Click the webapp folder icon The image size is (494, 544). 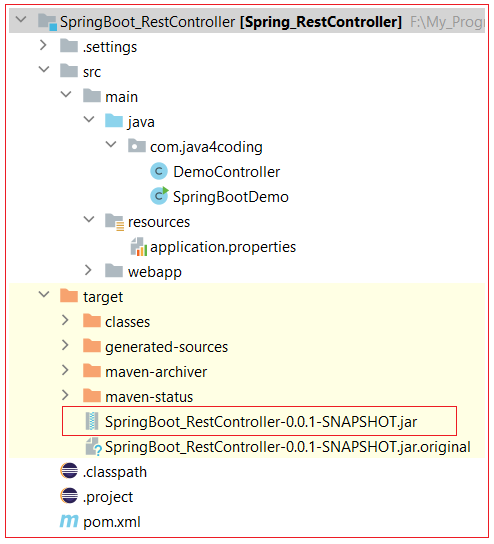[x=114, y=271]
